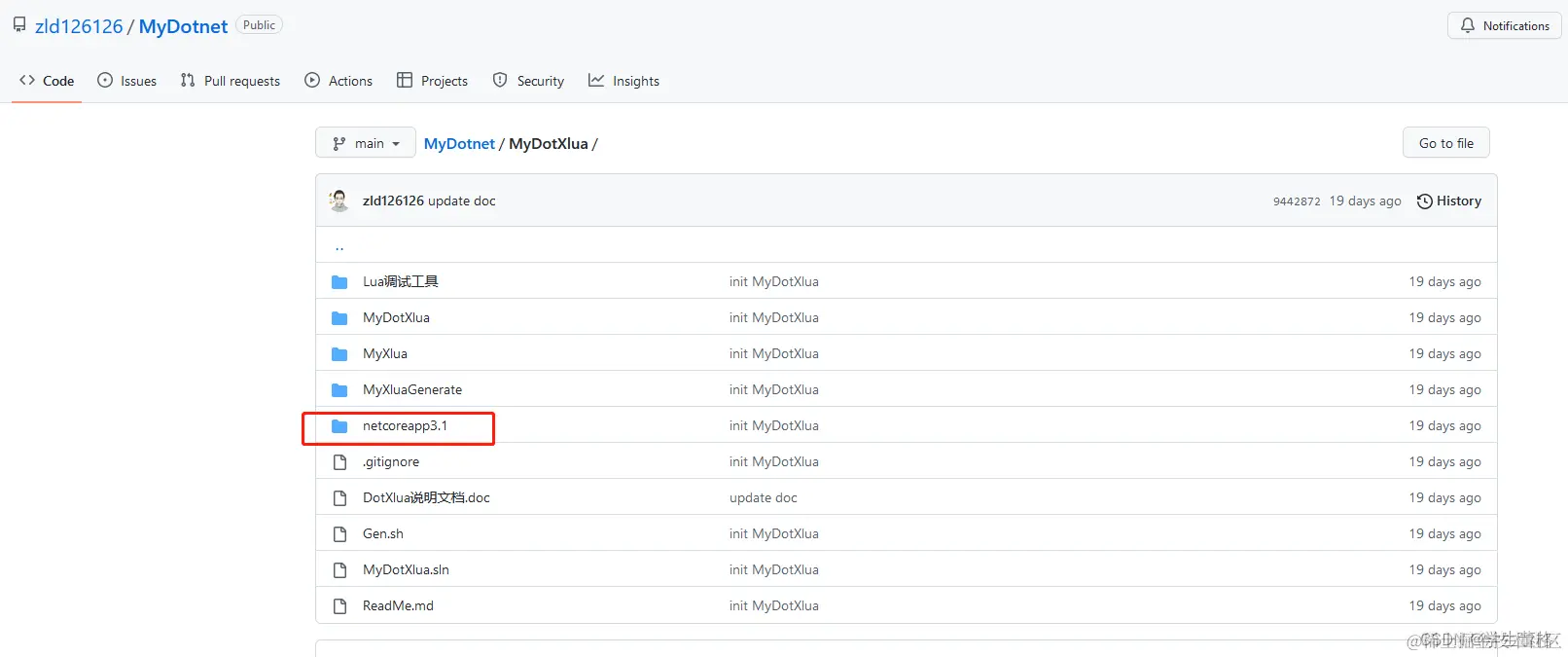Click the folder icon for MyDotXlua row

(x=339, y=318)
